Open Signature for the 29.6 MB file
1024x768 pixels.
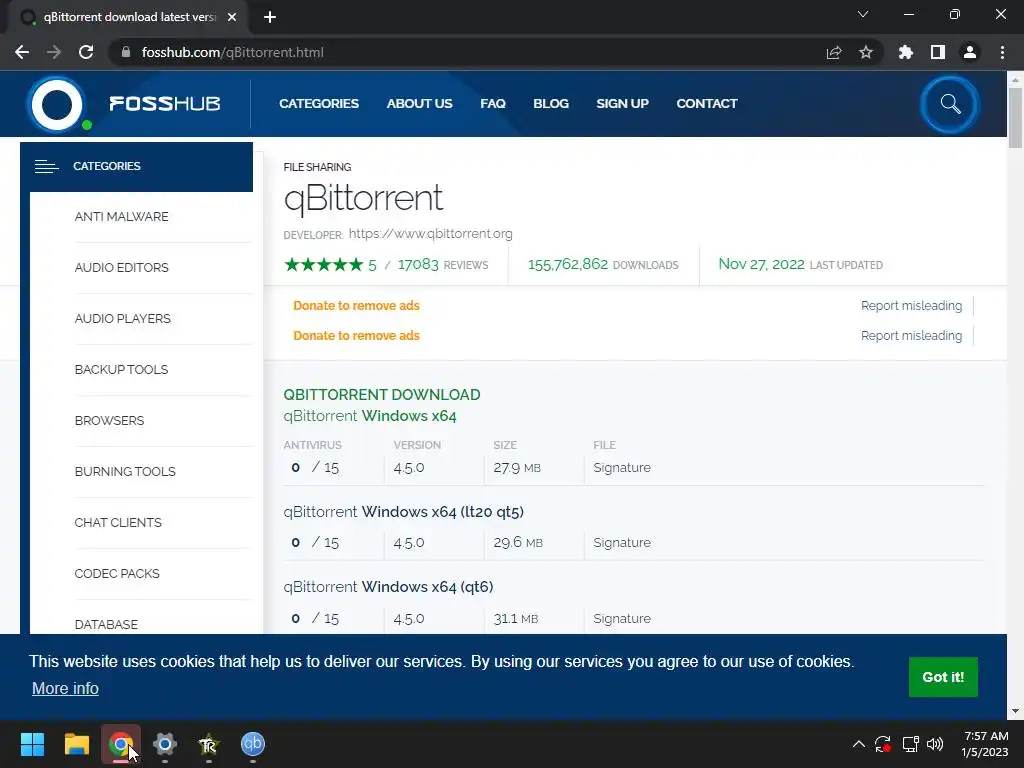click(622, 543)
